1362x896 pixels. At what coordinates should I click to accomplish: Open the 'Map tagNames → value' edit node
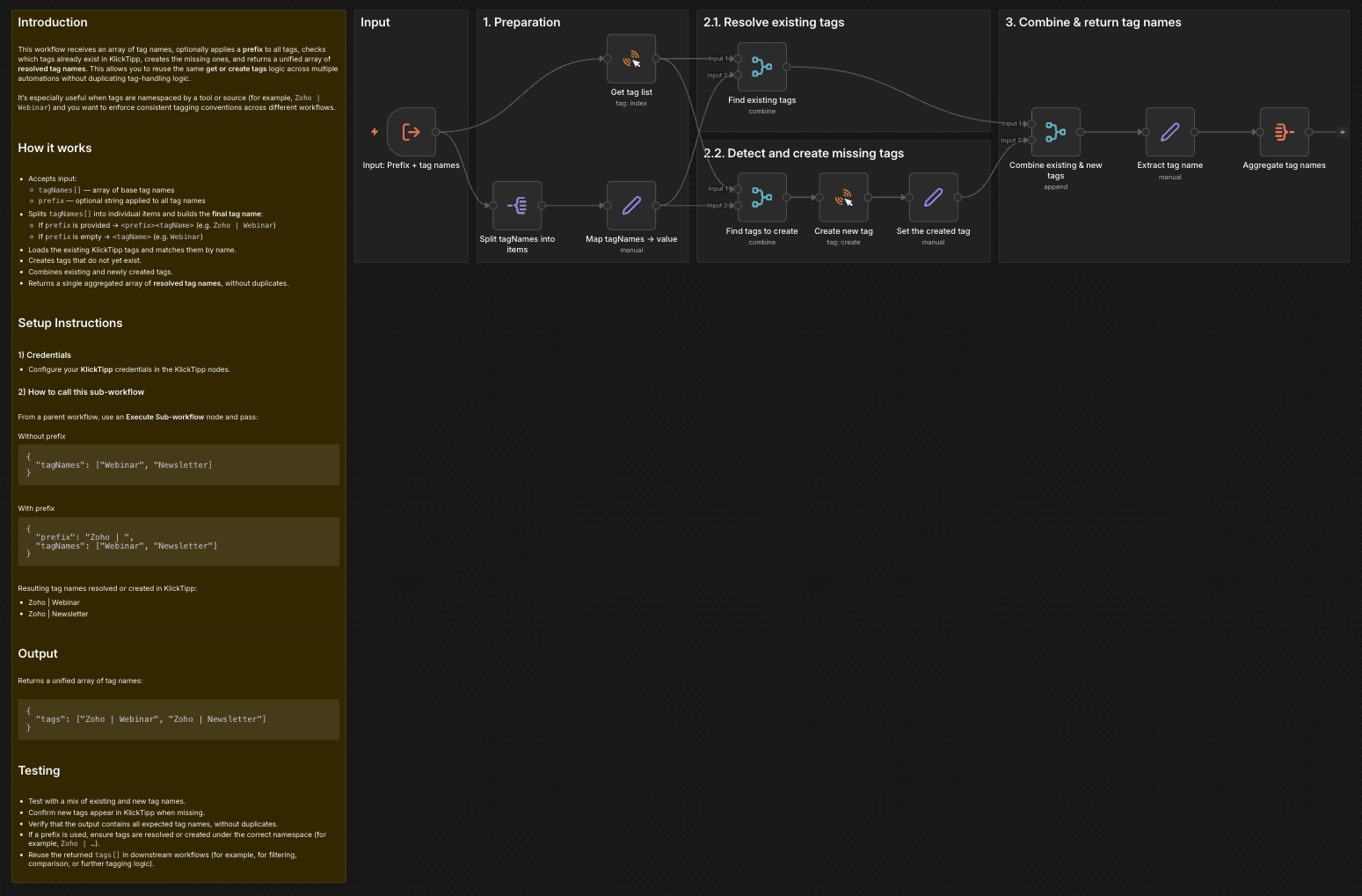click(x=631, y=206)
